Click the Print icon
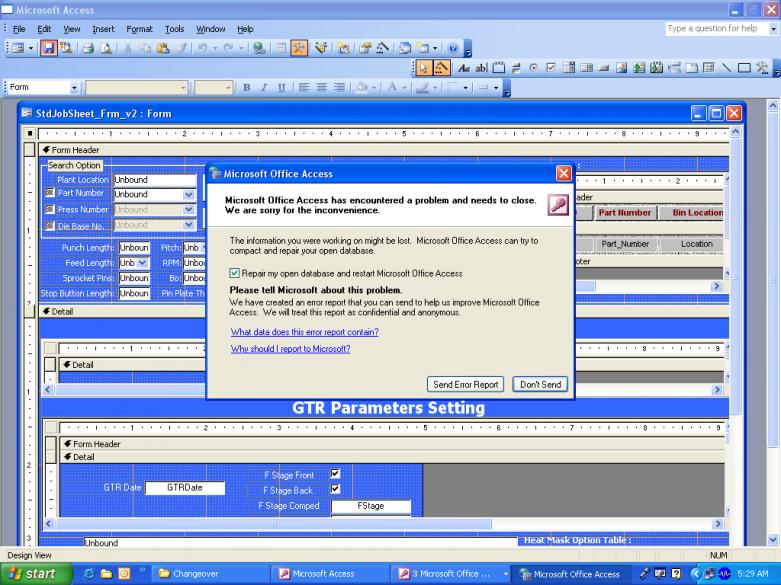The height and width of the screenshot is (585, 781). click(89, 48)
